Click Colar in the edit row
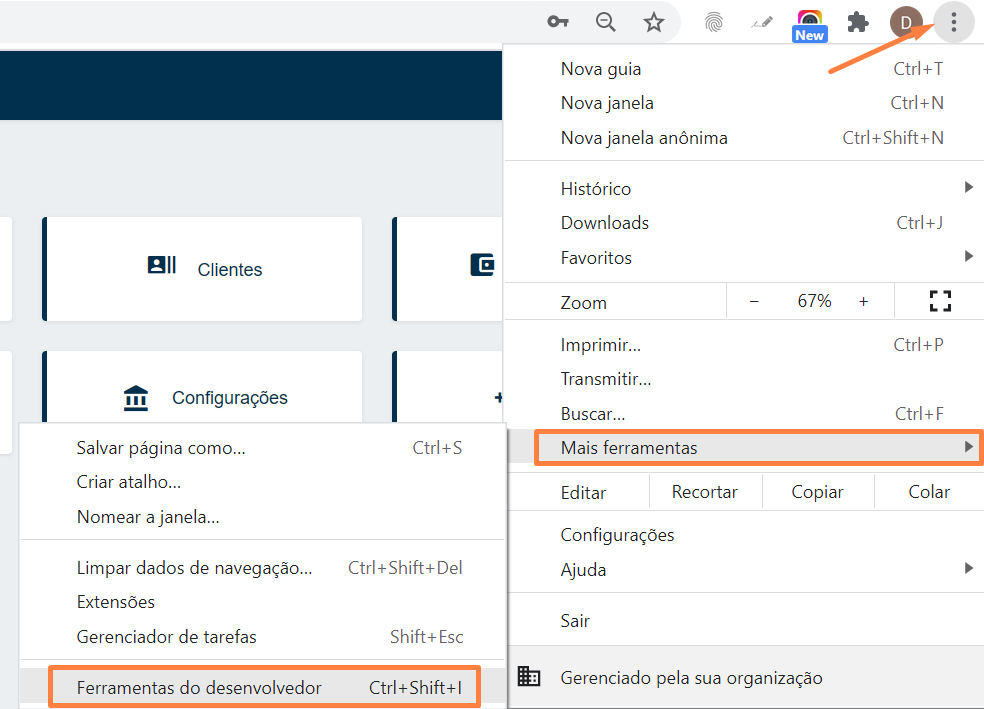Viewport: 984px width, 709px height. [929, 492]
